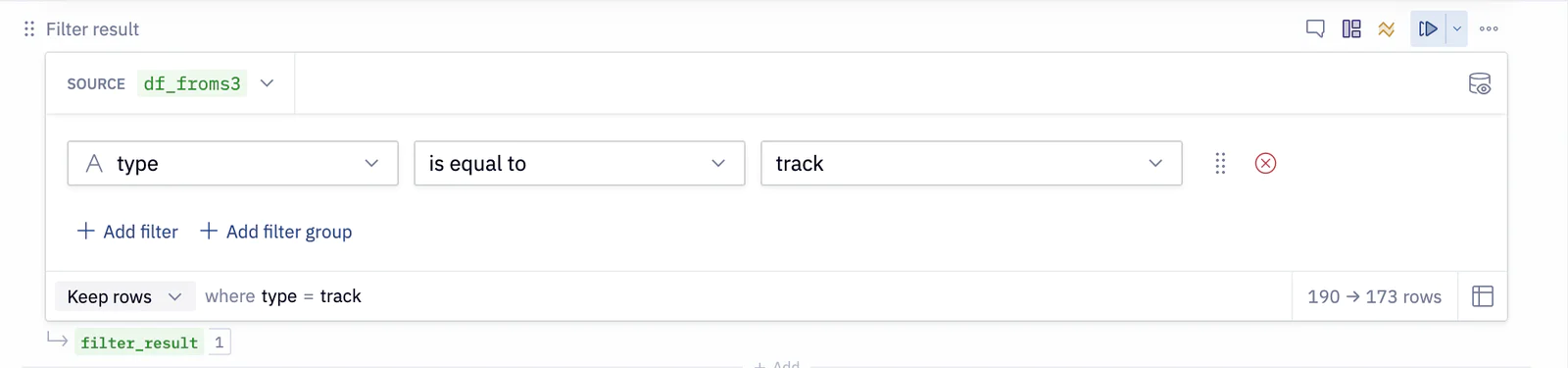Open the cell comment icon

point(1315,28)
